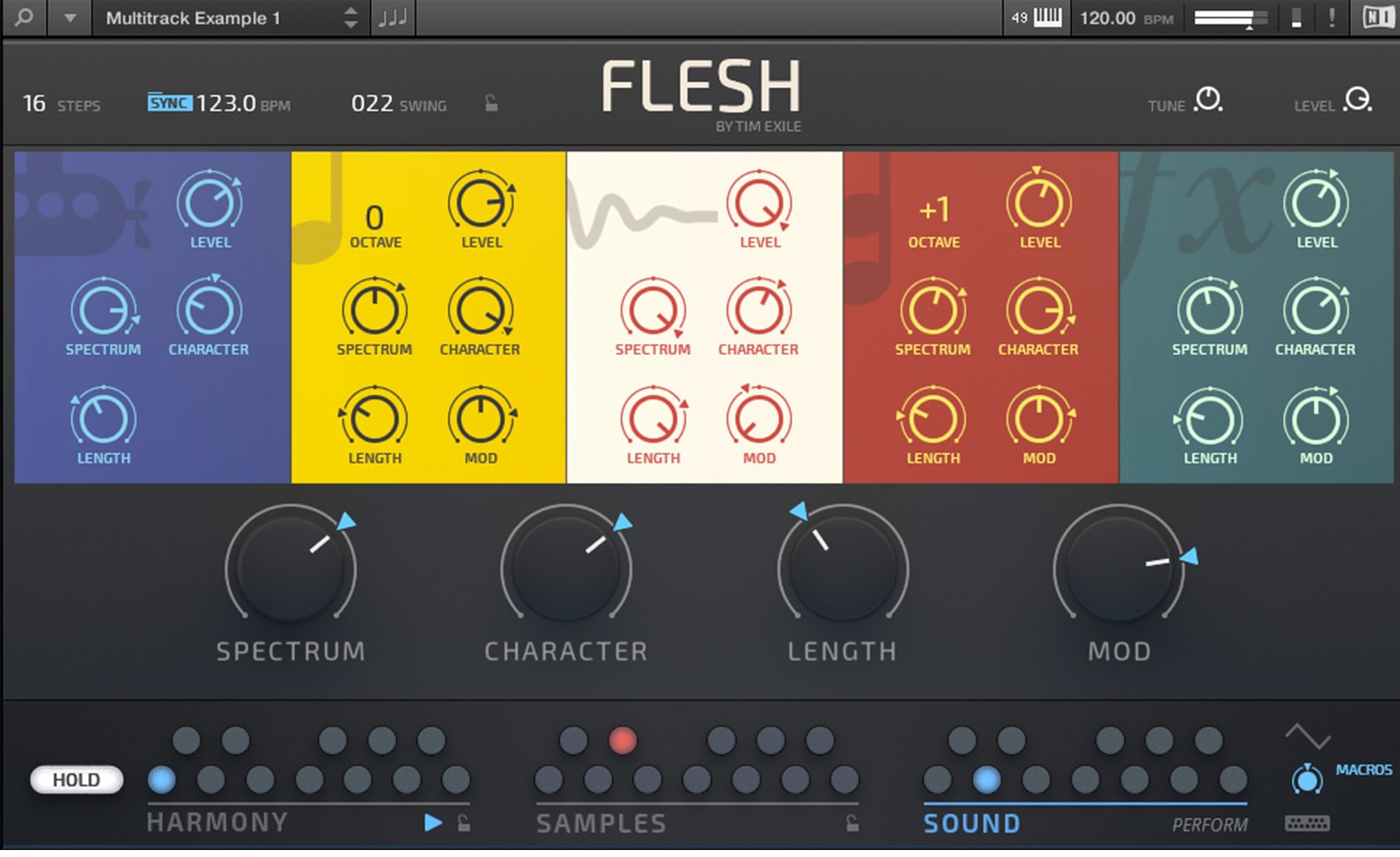The width and height of the screenshot is (1400, 857).
Task: Click the MOD knob in yellow panel
Action: tap(481, 418)
